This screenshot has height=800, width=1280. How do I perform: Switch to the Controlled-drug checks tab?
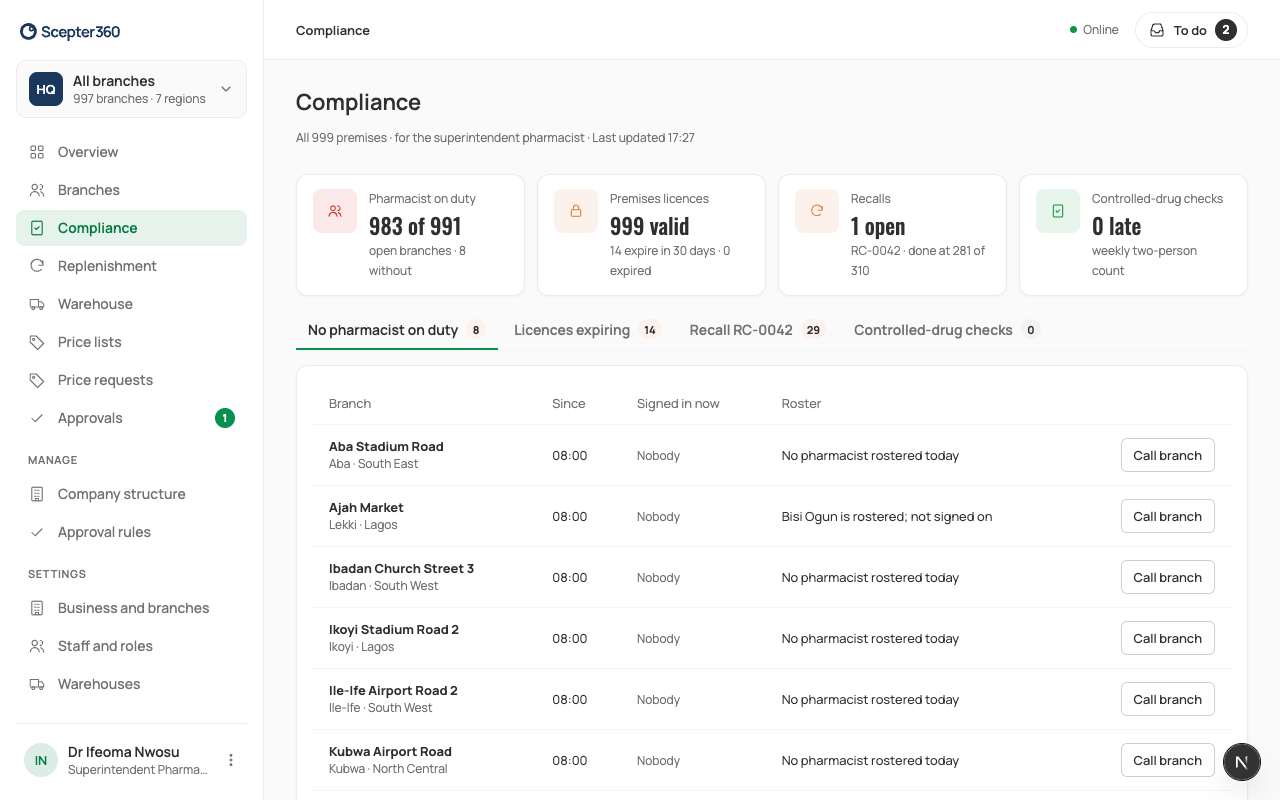946,330
